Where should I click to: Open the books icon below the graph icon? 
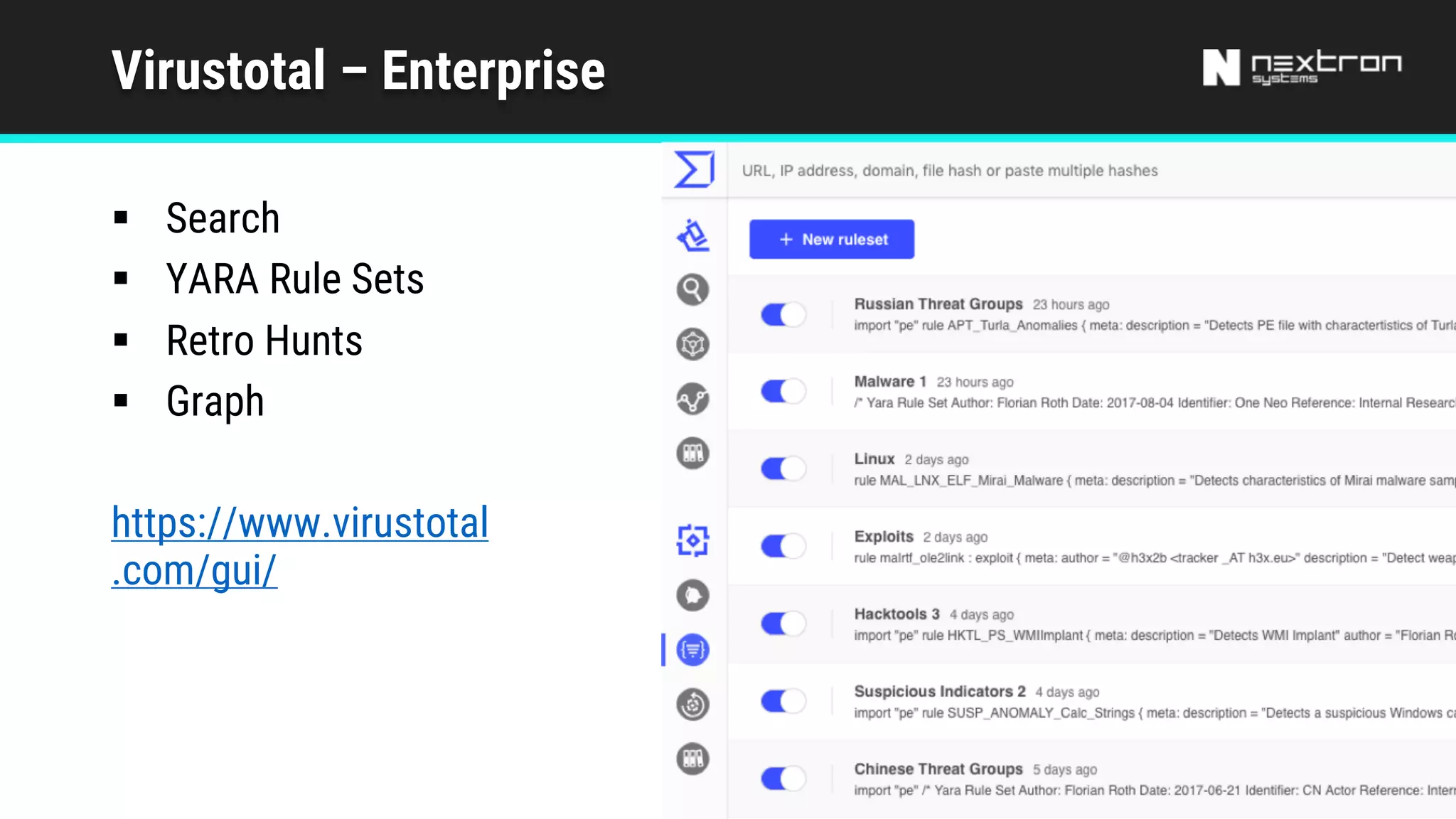pyautogui.click(x=692, y=453)
